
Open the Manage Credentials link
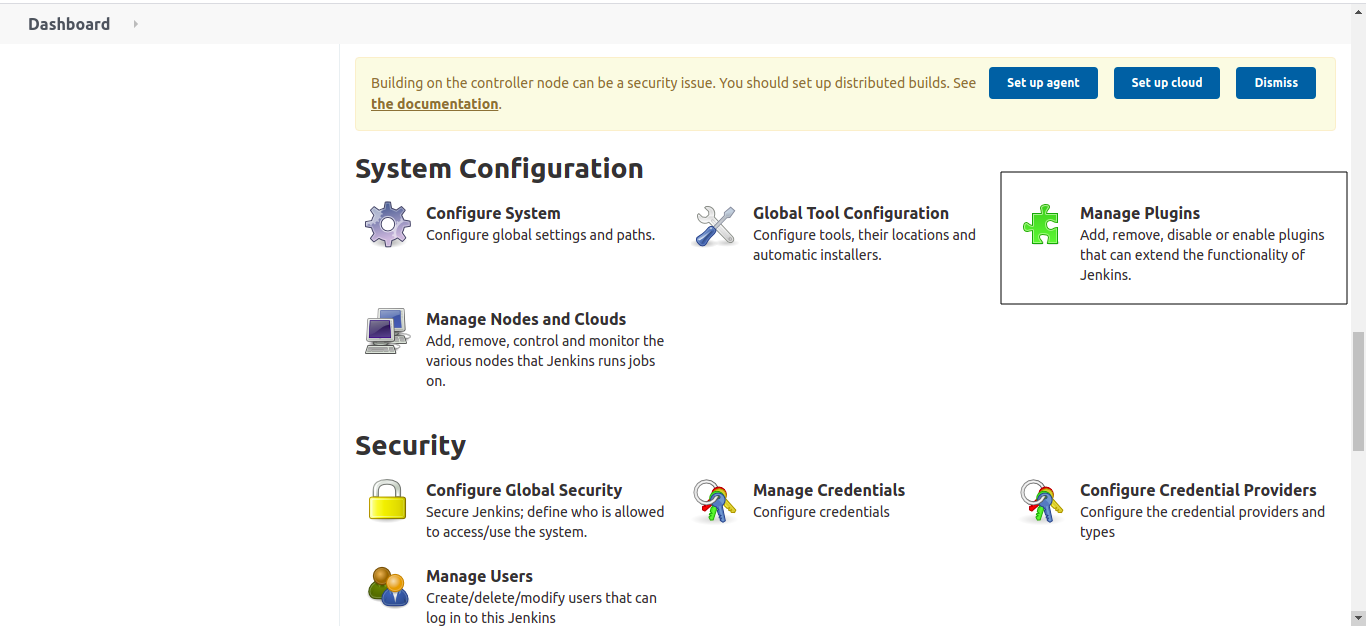pyautogui.click(x=829, y=490)
